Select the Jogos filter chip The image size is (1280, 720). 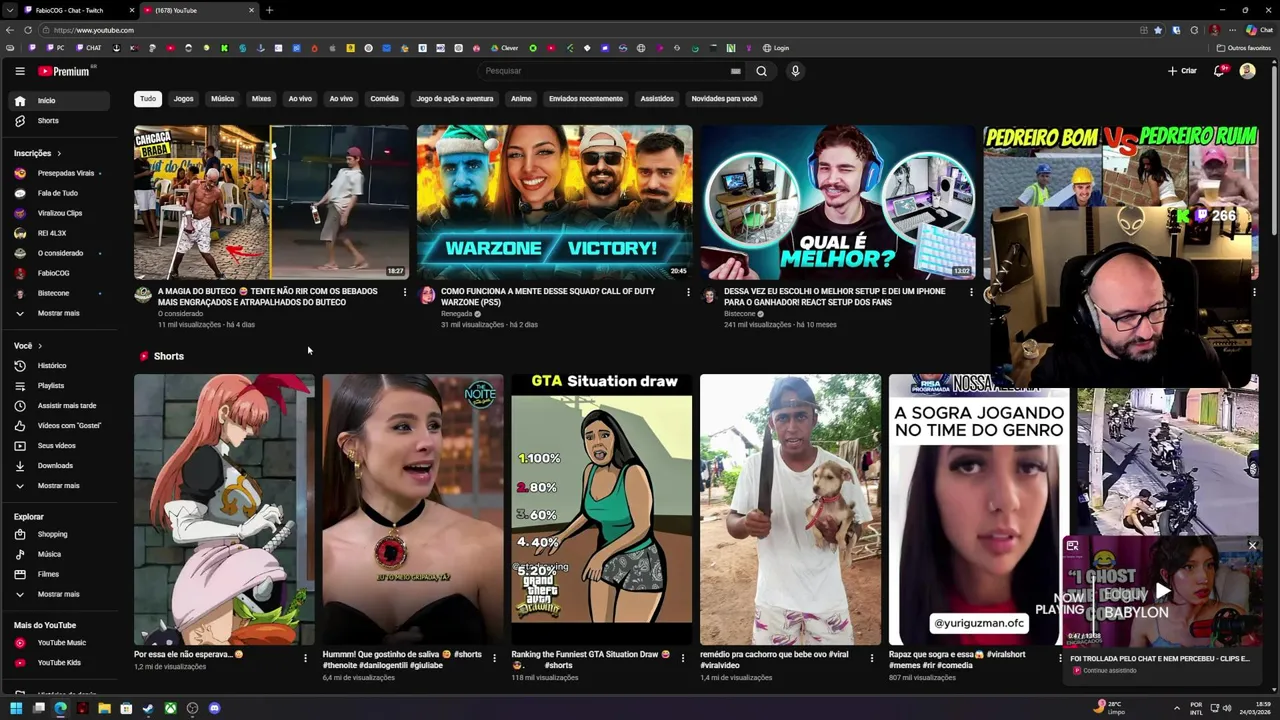183,99
